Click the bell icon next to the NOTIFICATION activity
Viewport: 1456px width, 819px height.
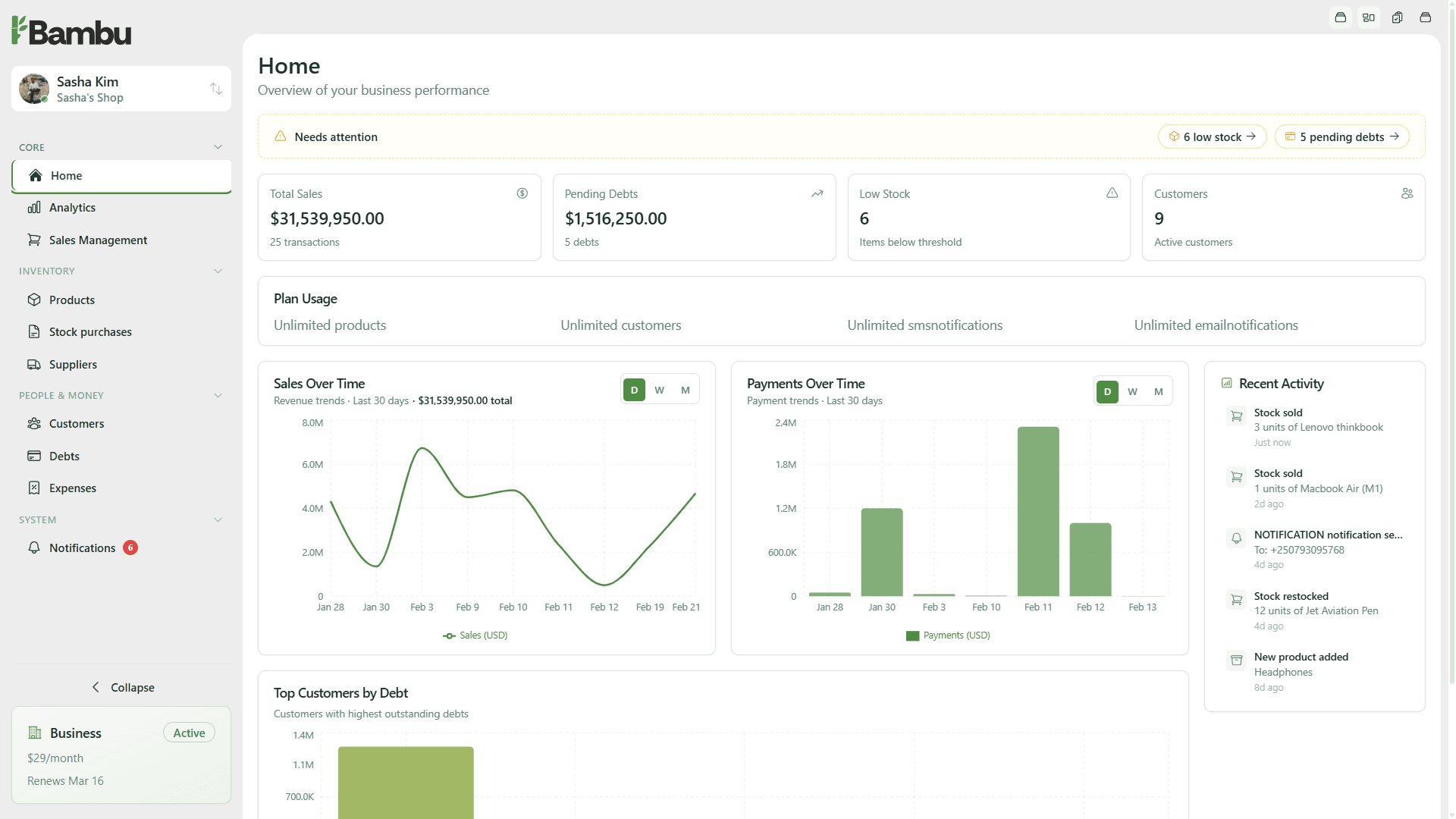(x=1236, y=538)
